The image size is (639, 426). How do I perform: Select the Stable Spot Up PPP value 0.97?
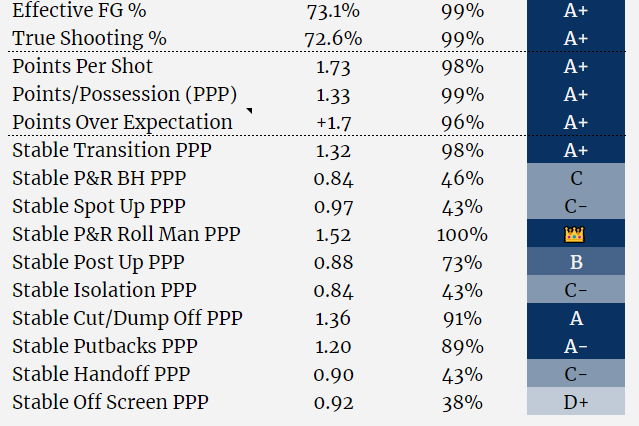coord(333,207)
